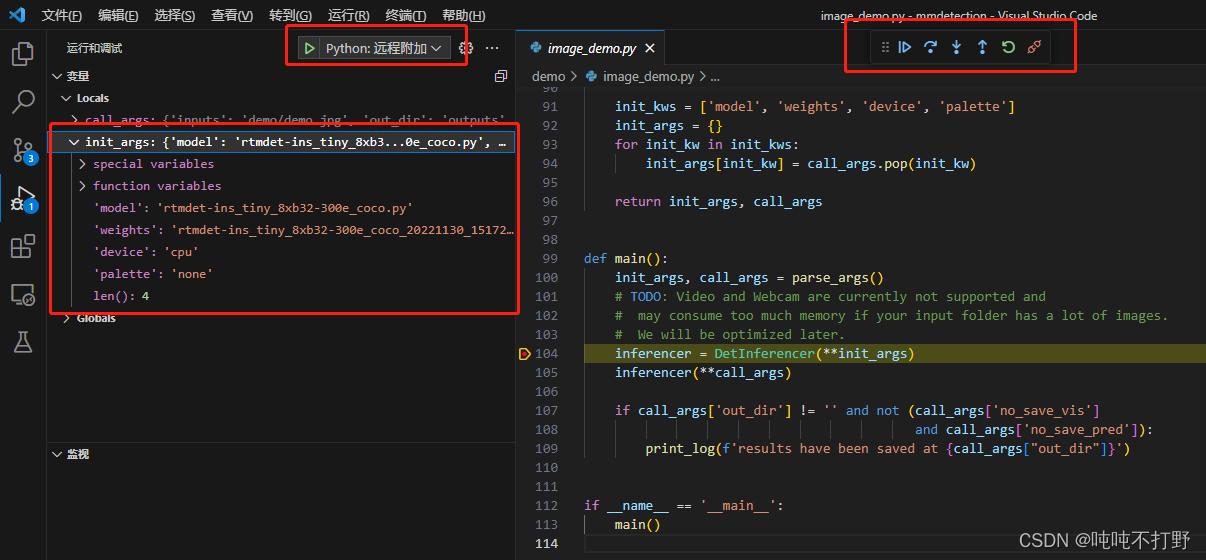Click the 'main()' call on line 113
Image resolution: width=1206 pixels, height=560 pixels.
coord(637,525)
